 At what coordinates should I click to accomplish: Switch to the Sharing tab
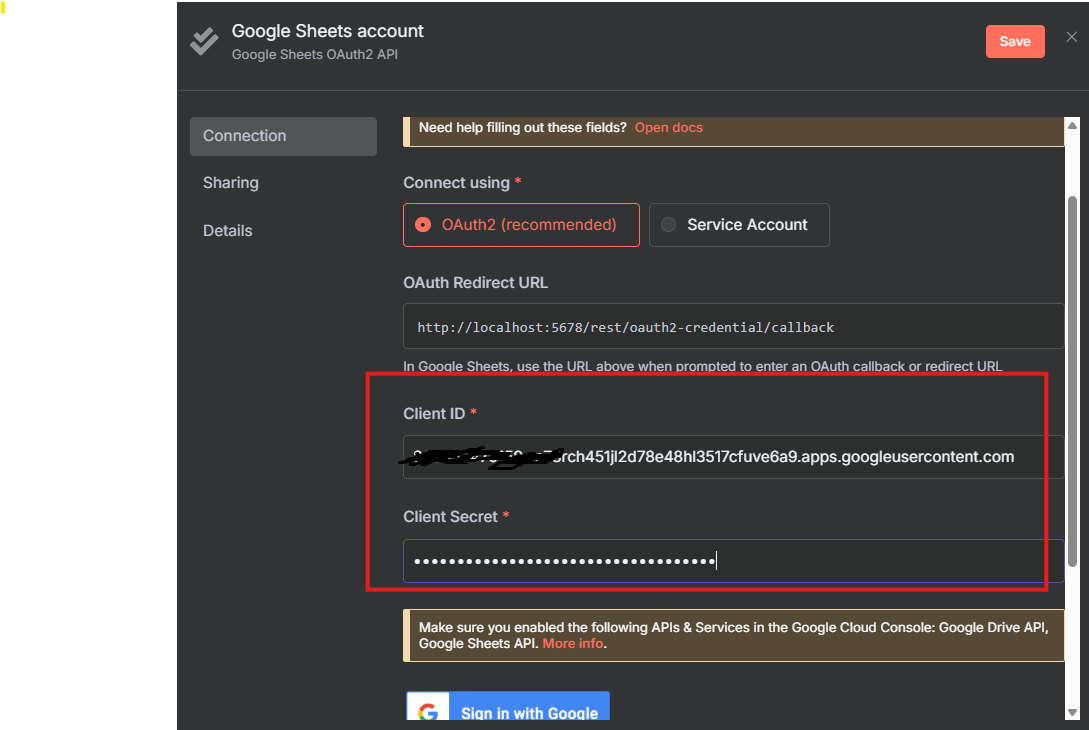231,183
